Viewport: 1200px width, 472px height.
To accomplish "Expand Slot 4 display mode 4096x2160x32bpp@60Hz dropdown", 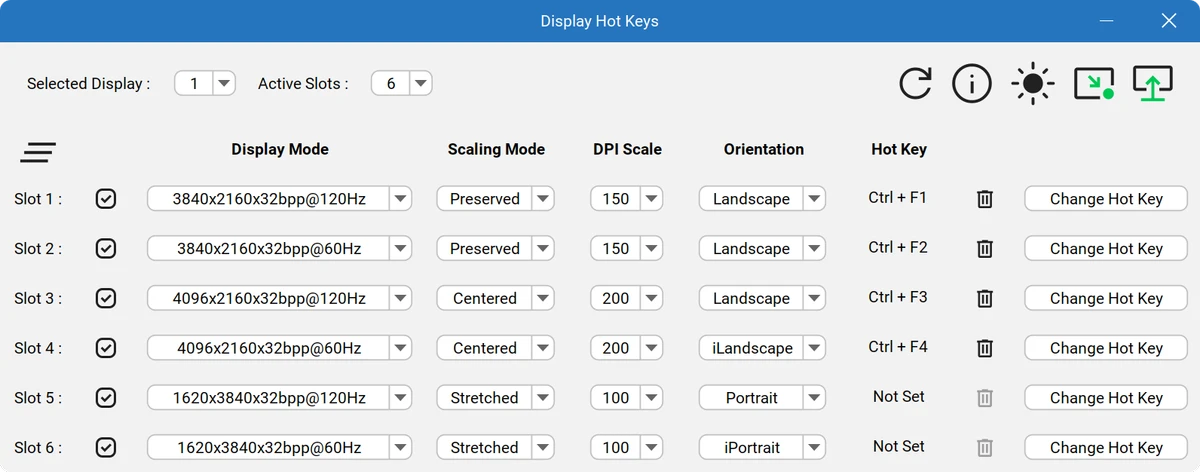I will [x=280, y=348].
